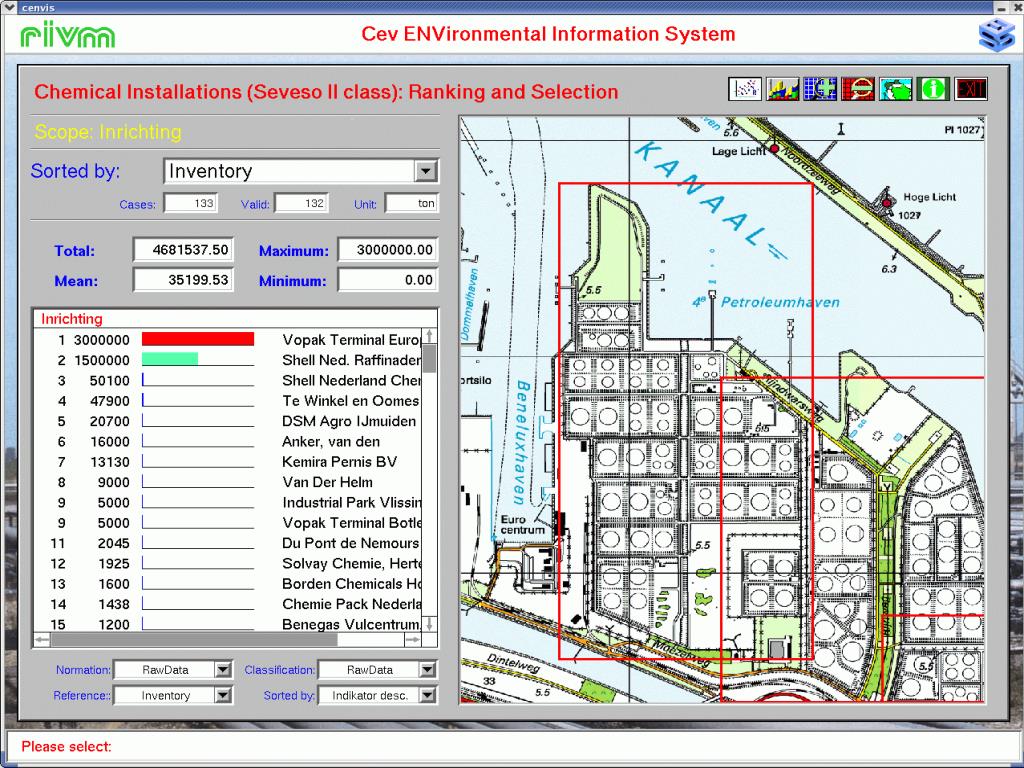Select the Vopak Terminal Botlek row

tap(228, 522)
